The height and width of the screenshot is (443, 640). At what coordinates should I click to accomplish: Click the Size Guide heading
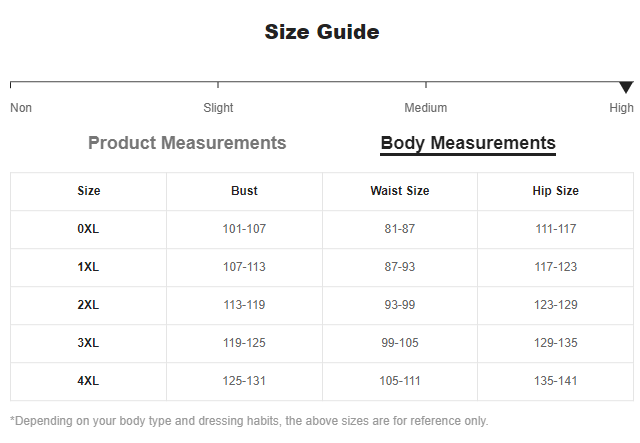pyautogui.click(x=321, y=32)
